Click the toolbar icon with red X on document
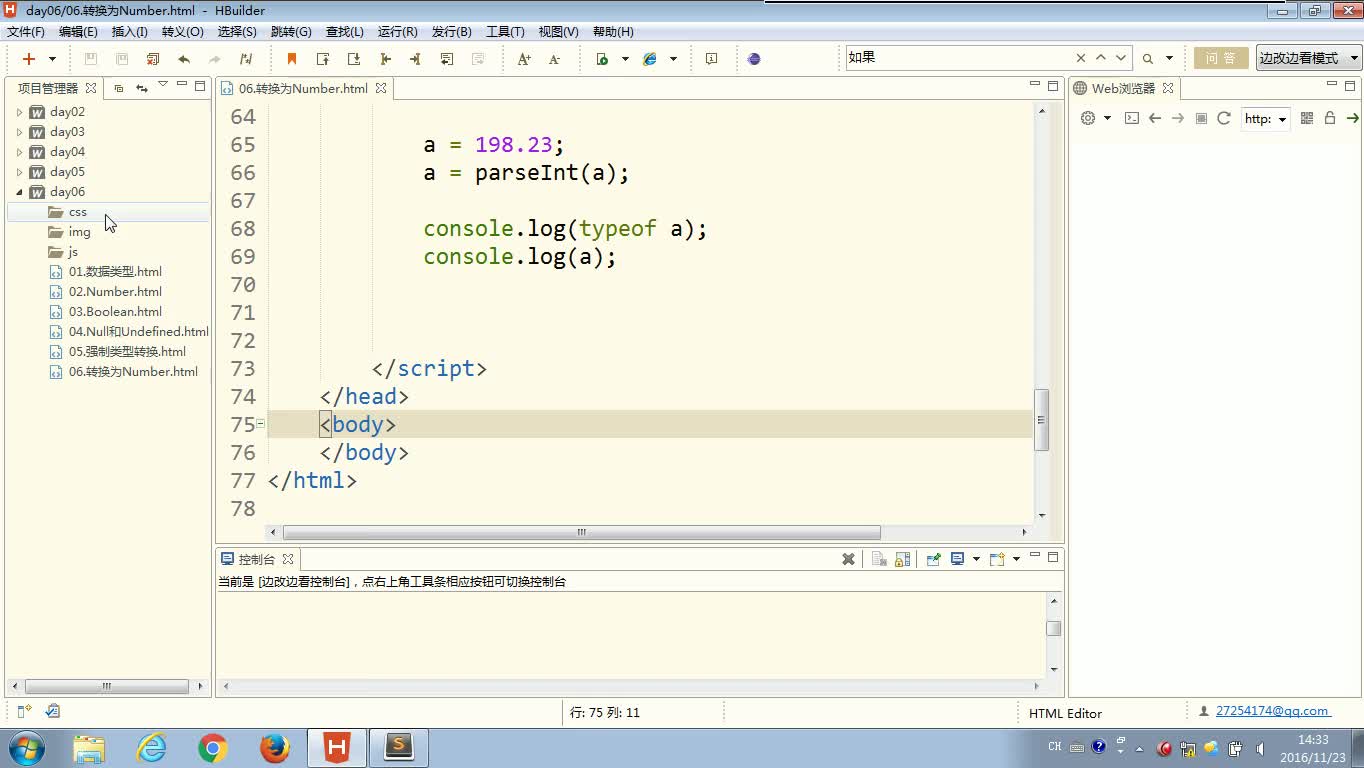 coord(153,59)
